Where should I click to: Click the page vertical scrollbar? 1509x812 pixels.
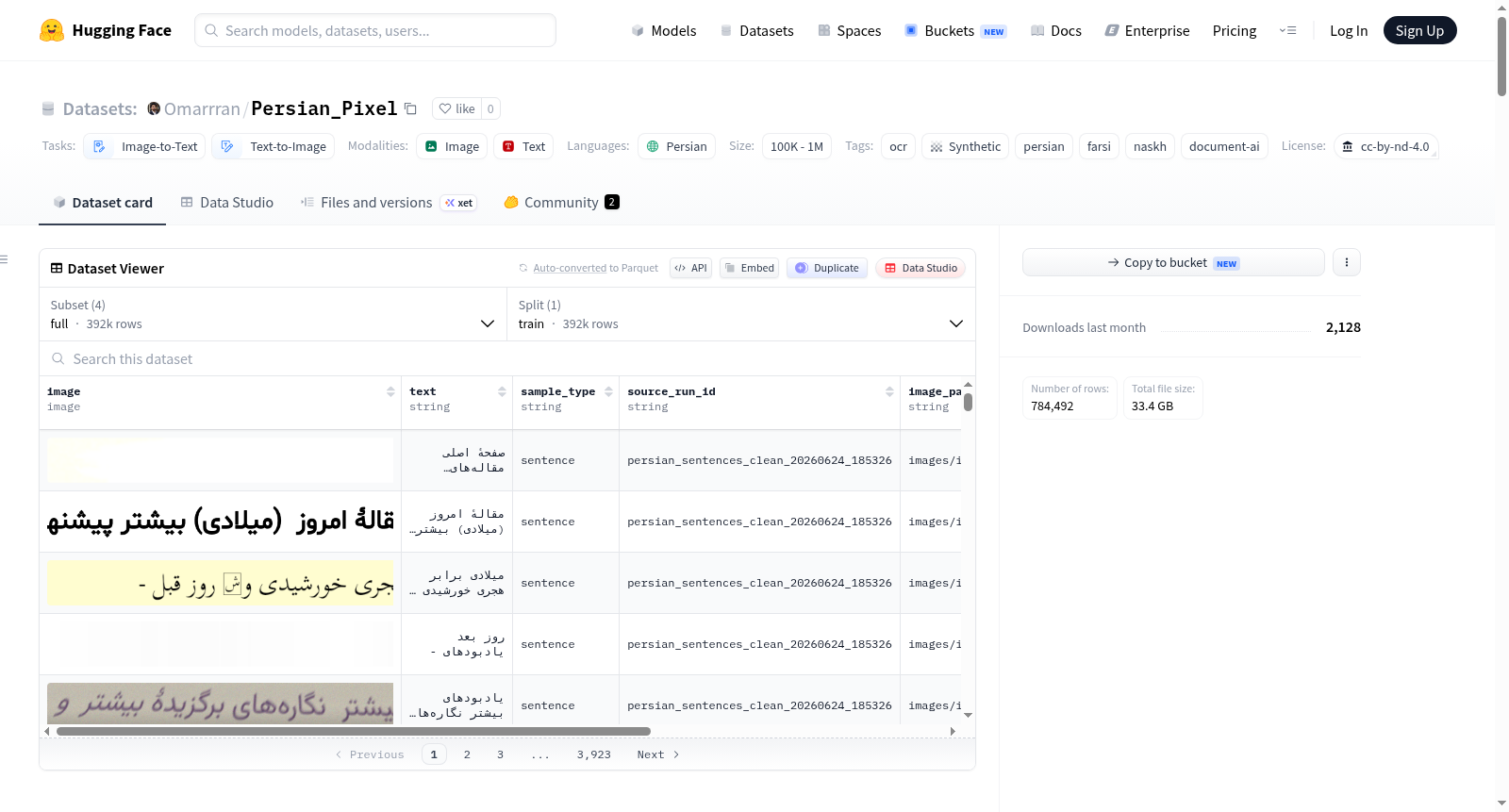[x=1501, y=57]
